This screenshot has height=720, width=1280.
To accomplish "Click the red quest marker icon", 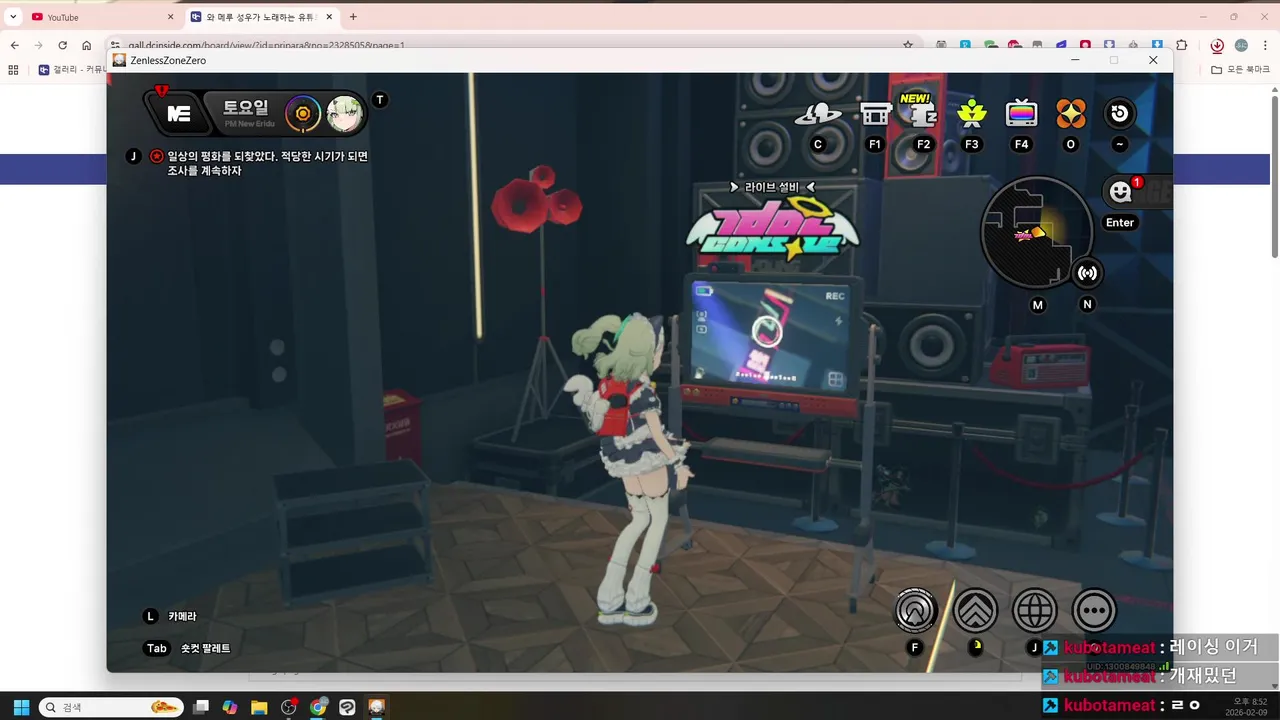I will coord(157,157).
